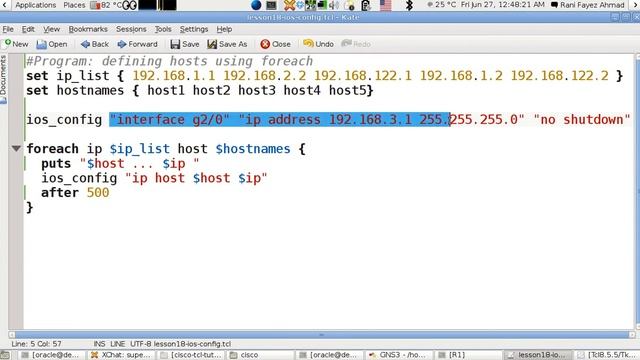
Task: Click the Rani Fayez Ahmad user menu
Action: tap(588, 5)
